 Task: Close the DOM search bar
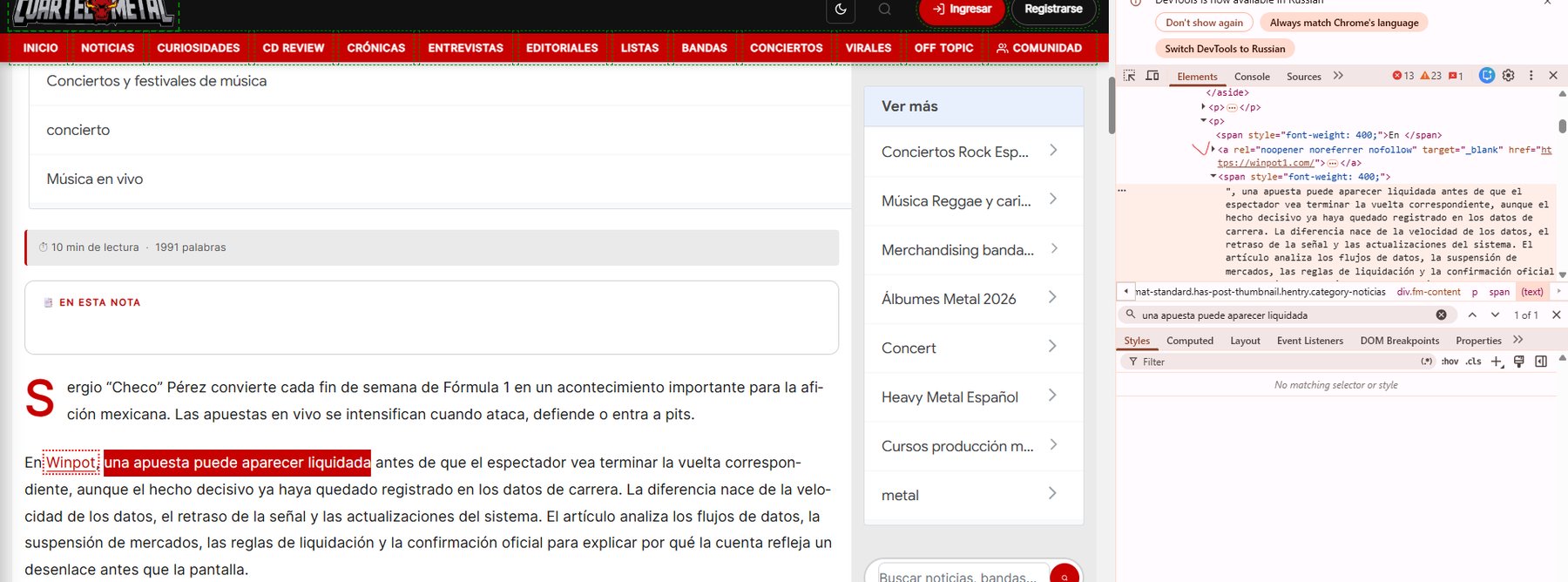tap(1556, 315)
